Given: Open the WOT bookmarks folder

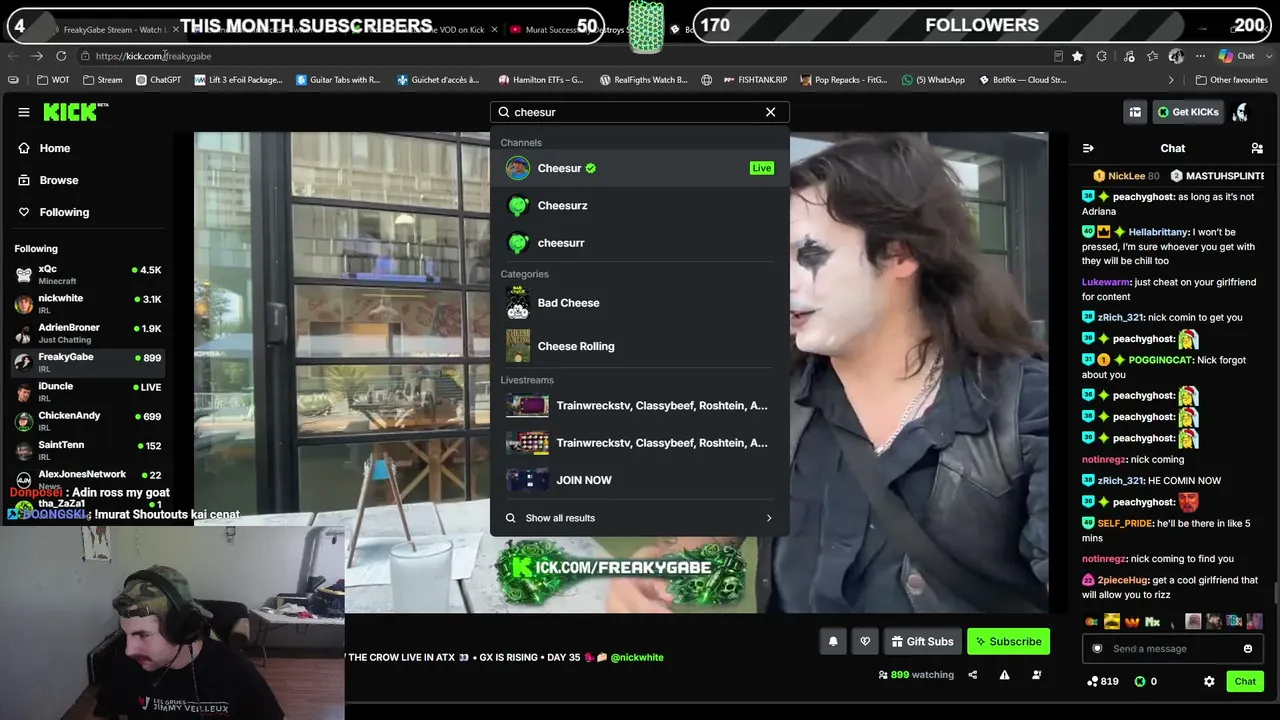Looking at the screenshot, I should coord(53,80).
